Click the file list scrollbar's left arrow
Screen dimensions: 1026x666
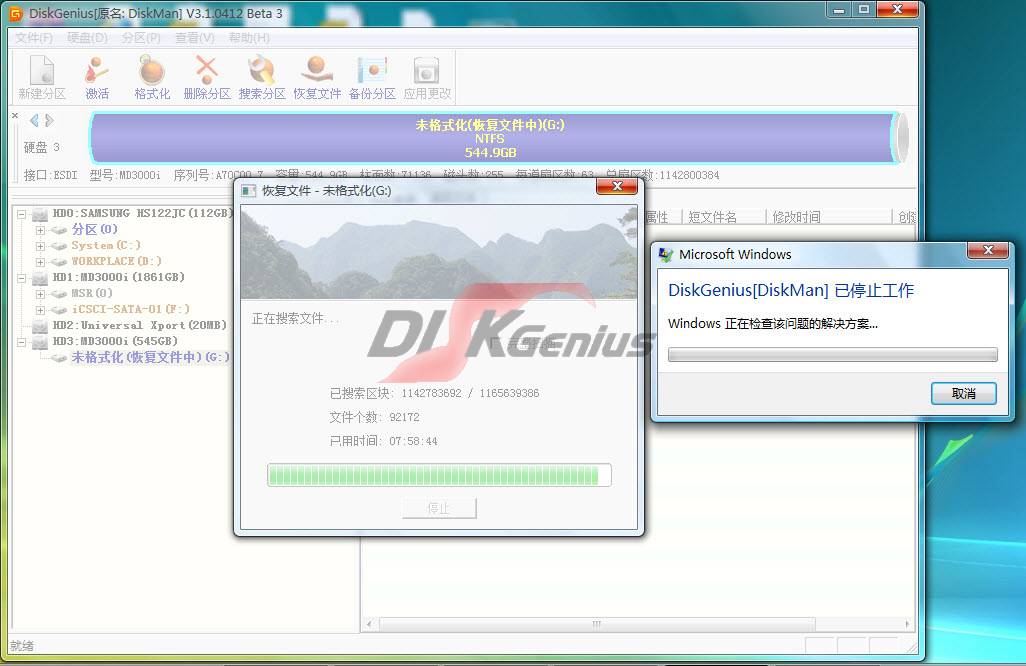point(369,624)
